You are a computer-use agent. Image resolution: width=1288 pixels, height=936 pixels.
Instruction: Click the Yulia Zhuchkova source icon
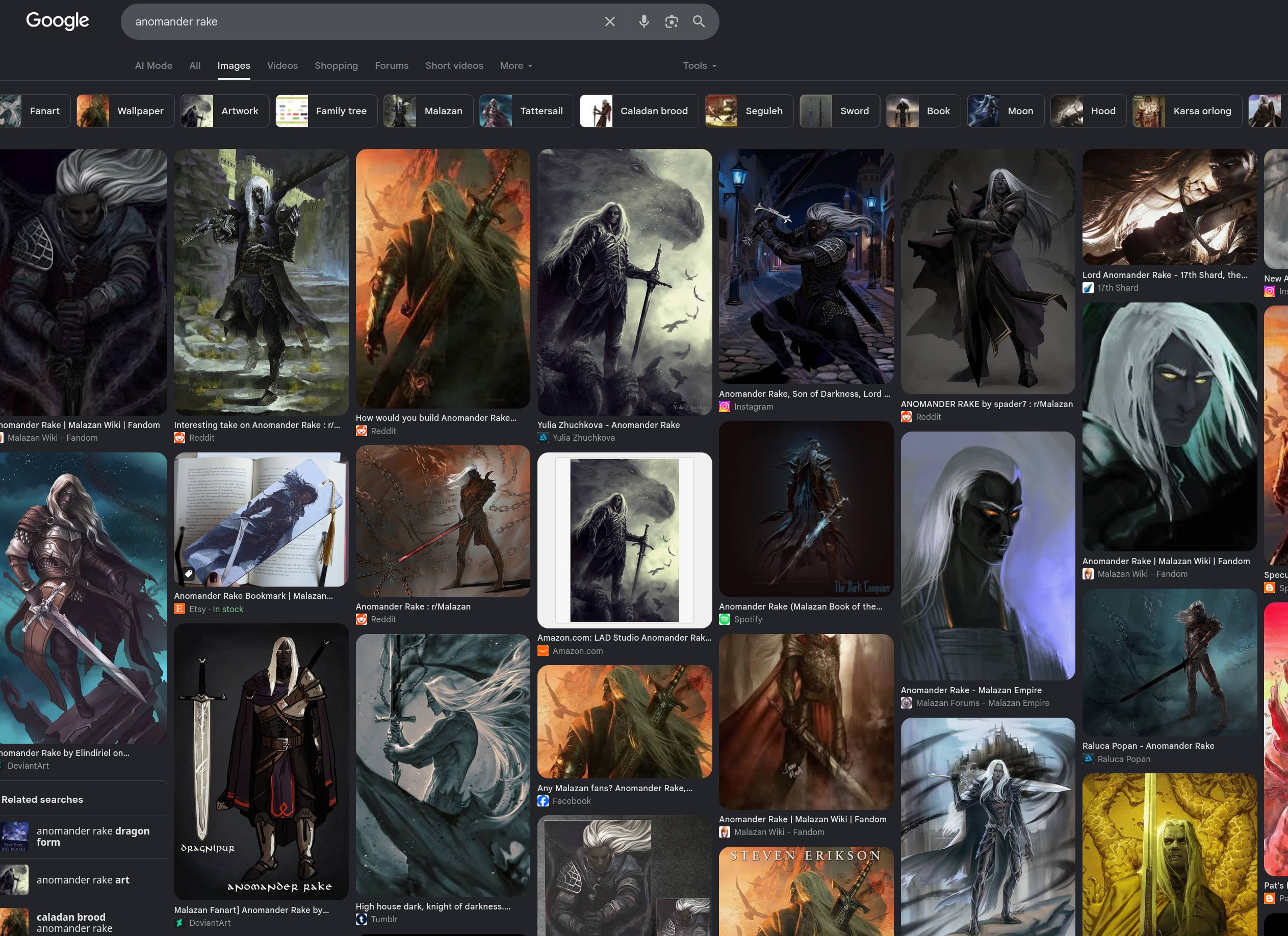pyautogui.click(x=543, y=438)
